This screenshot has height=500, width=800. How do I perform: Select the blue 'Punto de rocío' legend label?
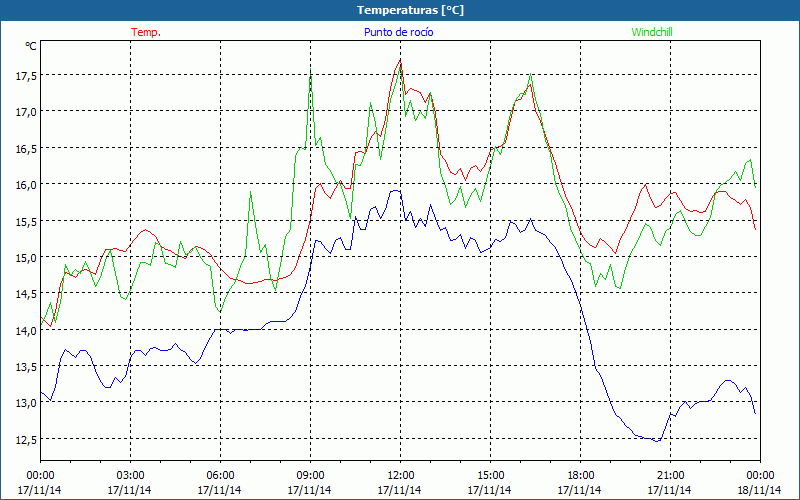click(x=398, y=32)
